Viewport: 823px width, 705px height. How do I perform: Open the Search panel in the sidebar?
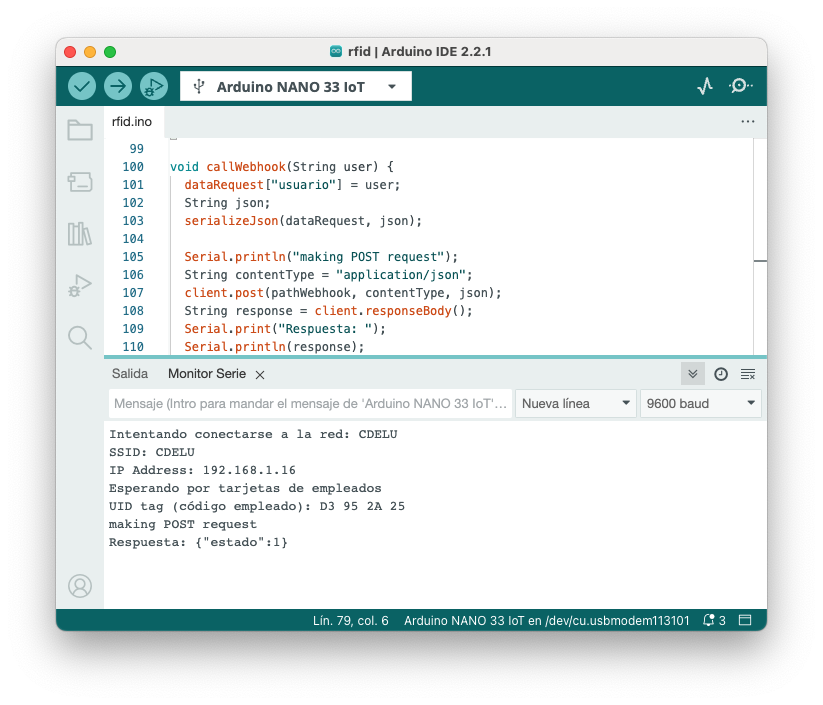[x=80, y=338]
